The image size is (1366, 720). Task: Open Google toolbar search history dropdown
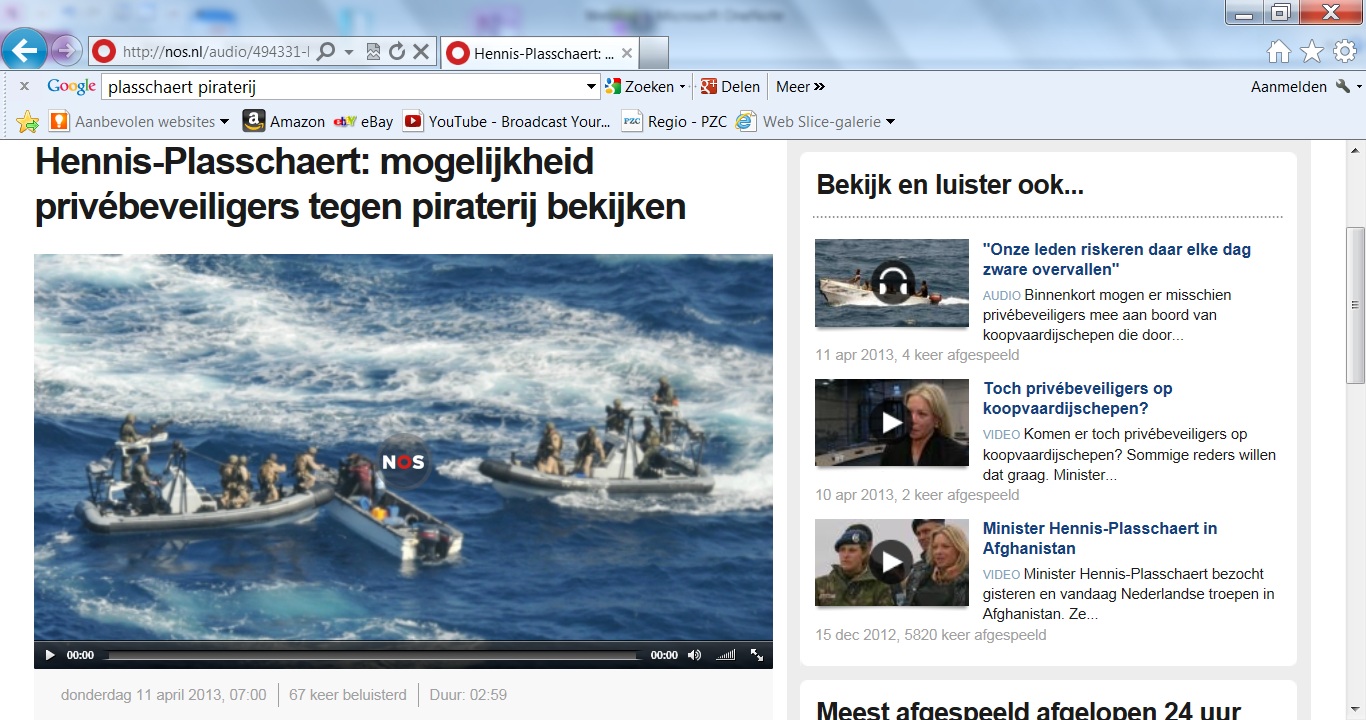point(591,87)
